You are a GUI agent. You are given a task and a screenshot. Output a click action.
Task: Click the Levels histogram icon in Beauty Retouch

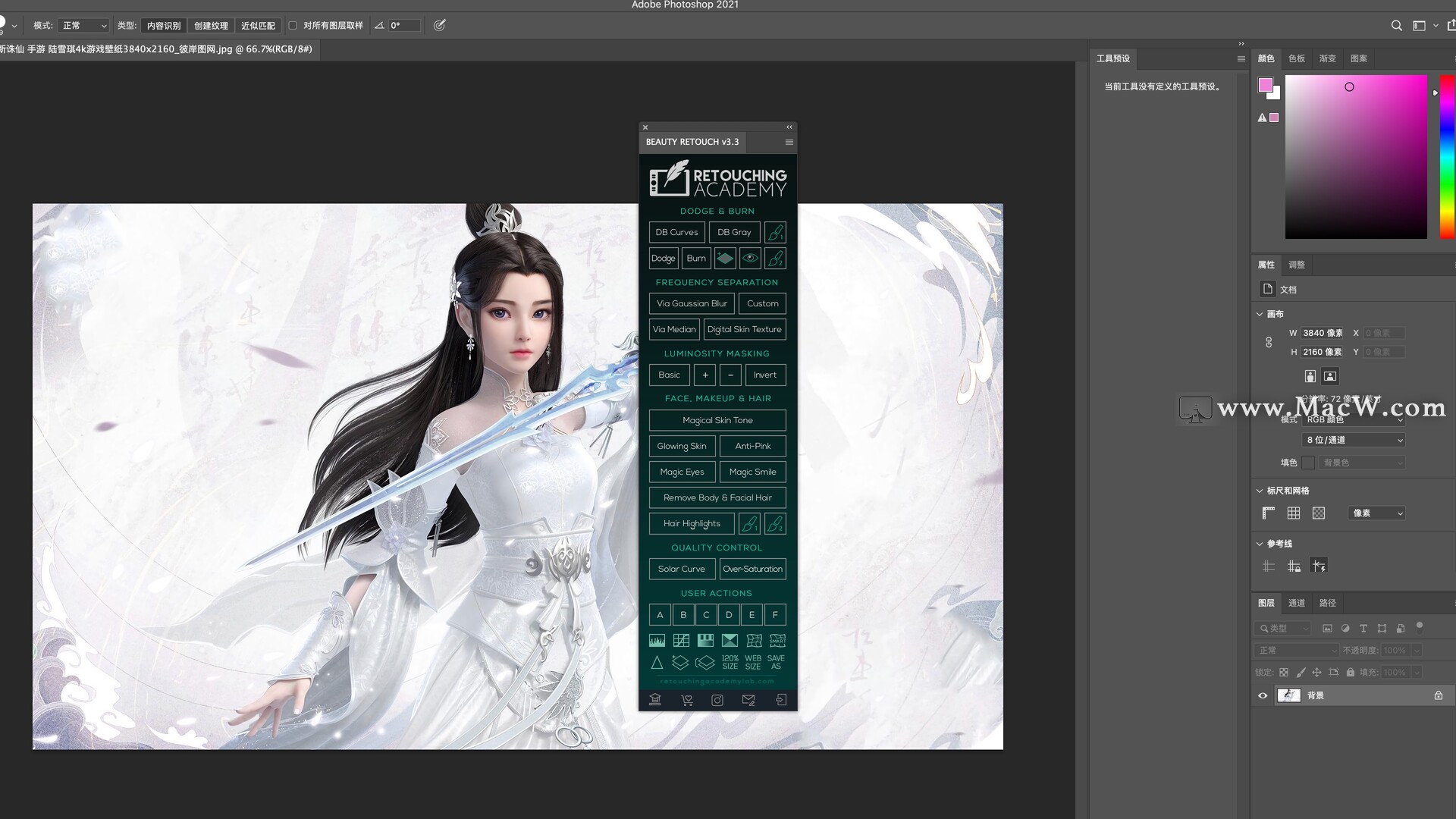[x=657, y=641]
